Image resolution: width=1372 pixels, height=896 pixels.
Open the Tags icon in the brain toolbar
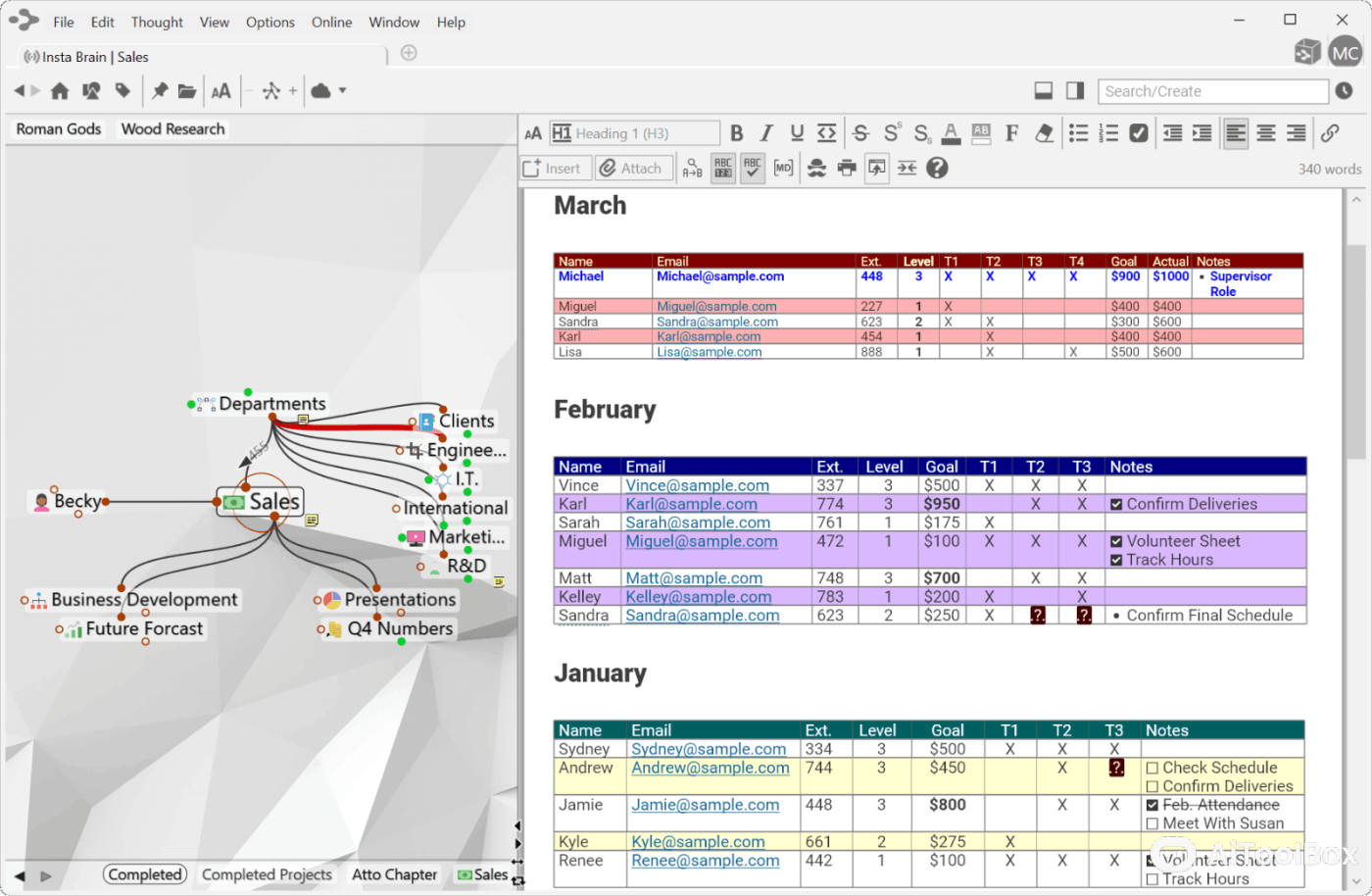coord(122,91)
